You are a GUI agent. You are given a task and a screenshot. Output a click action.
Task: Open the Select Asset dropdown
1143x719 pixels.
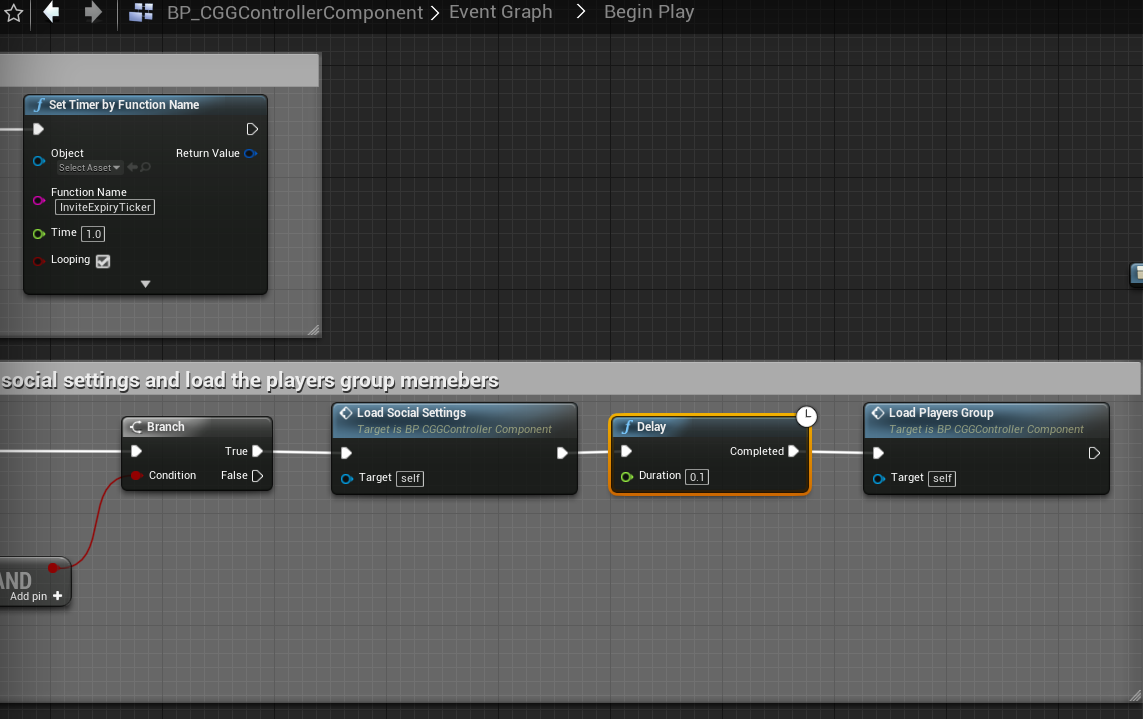click(89, 168)
